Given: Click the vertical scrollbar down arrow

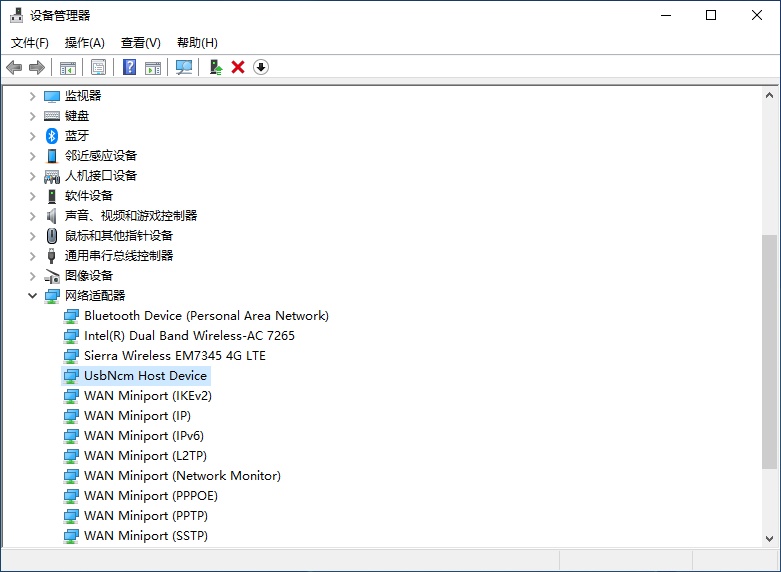Looking at the screenshot, I should (769, 538).
